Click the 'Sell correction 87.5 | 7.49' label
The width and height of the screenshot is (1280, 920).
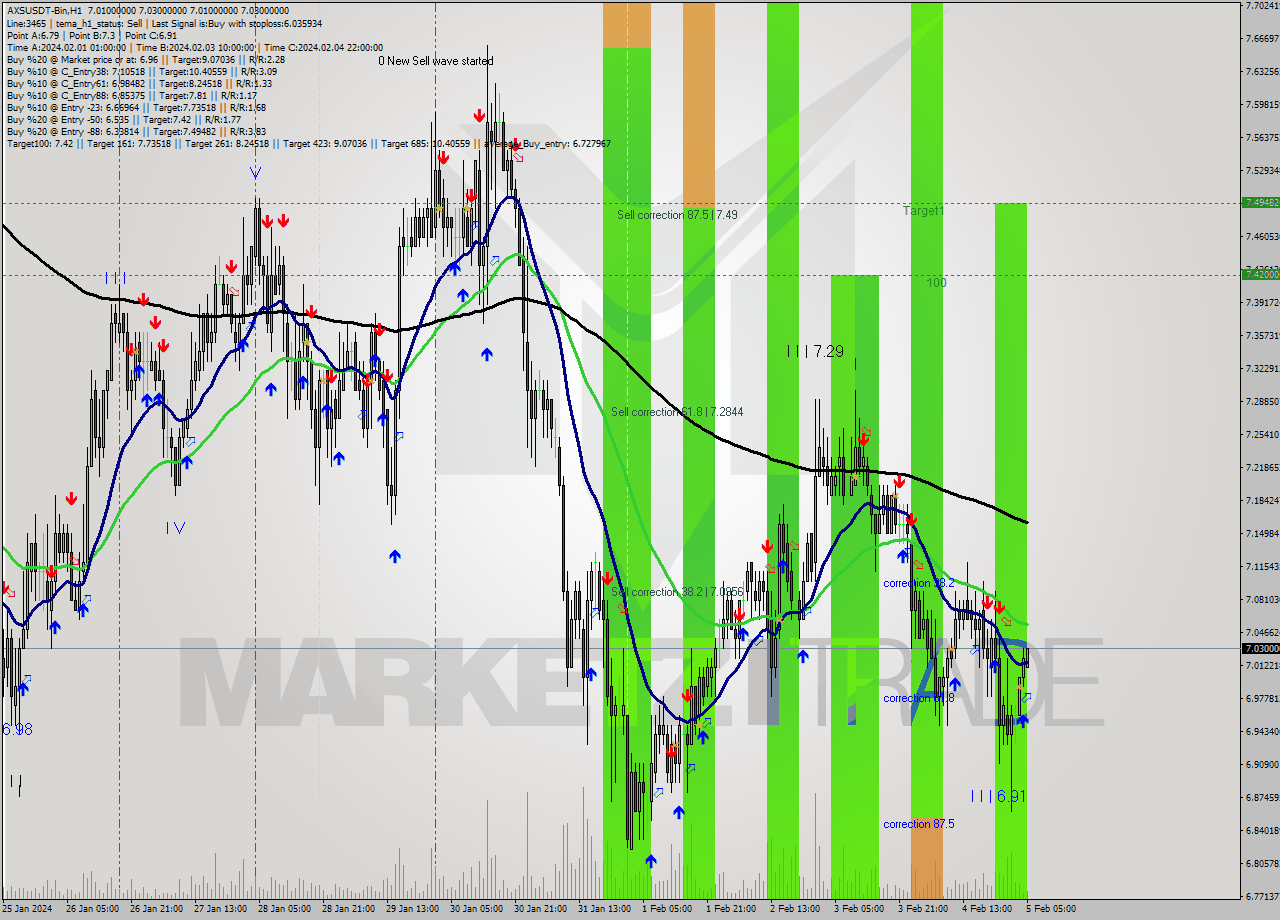click(x=677, y=215)
